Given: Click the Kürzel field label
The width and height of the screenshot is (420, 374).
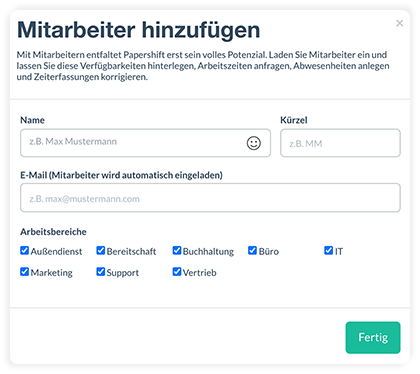Looking at the screenshot, I should pos(294,120).
